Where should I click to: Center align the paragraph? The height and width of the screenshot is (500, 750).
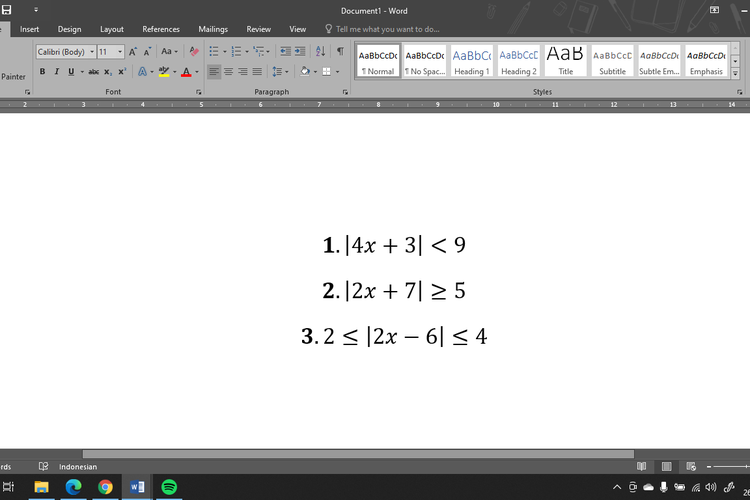pos(228,72)
